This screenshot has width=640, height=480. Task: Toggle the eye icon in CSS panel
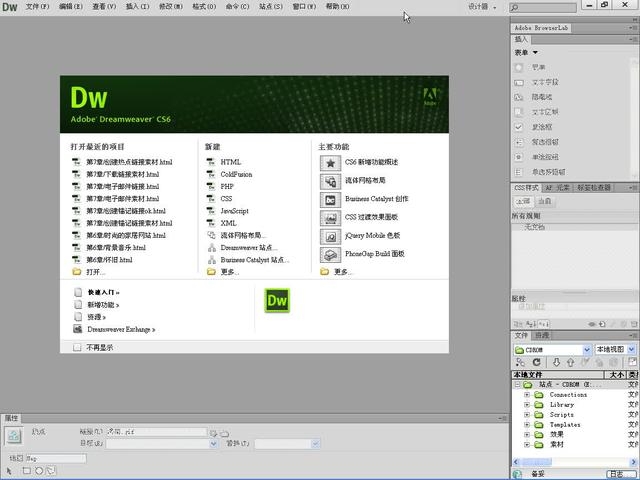tap(592, 324)
